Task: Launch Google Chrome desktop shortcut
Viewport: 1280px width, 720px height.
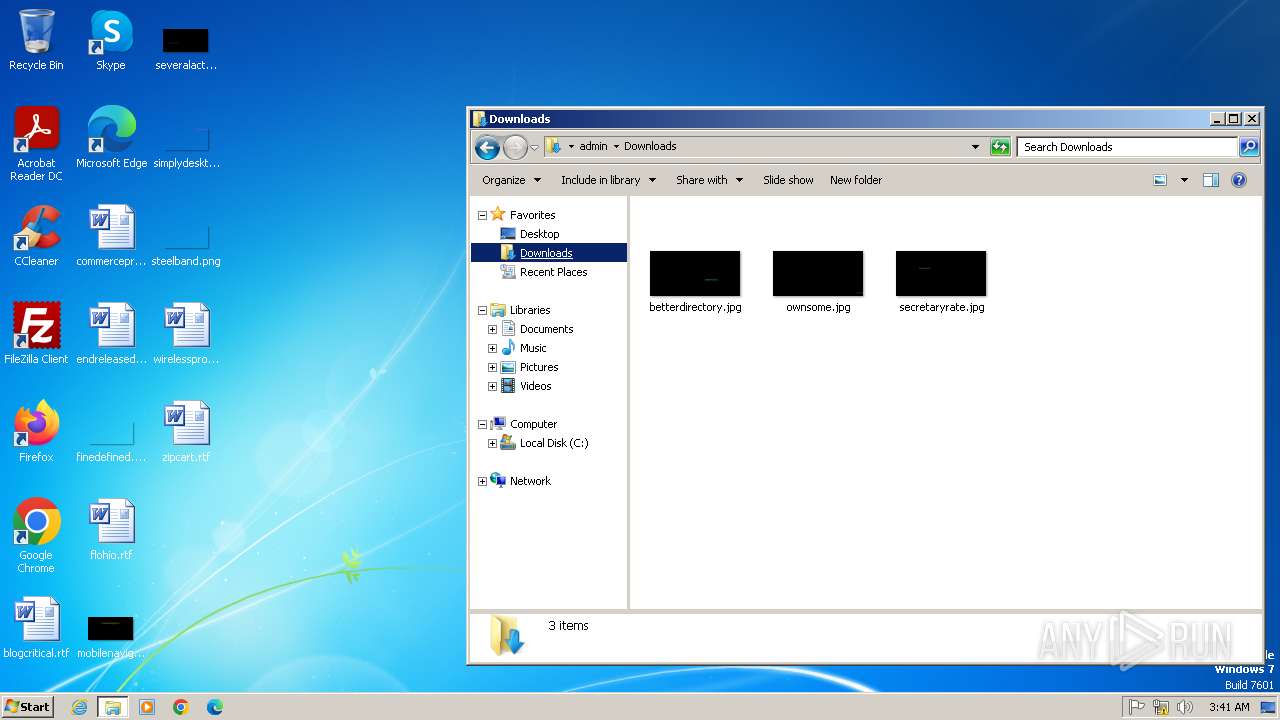Action: pyautogui.click(x=36, y=536)
